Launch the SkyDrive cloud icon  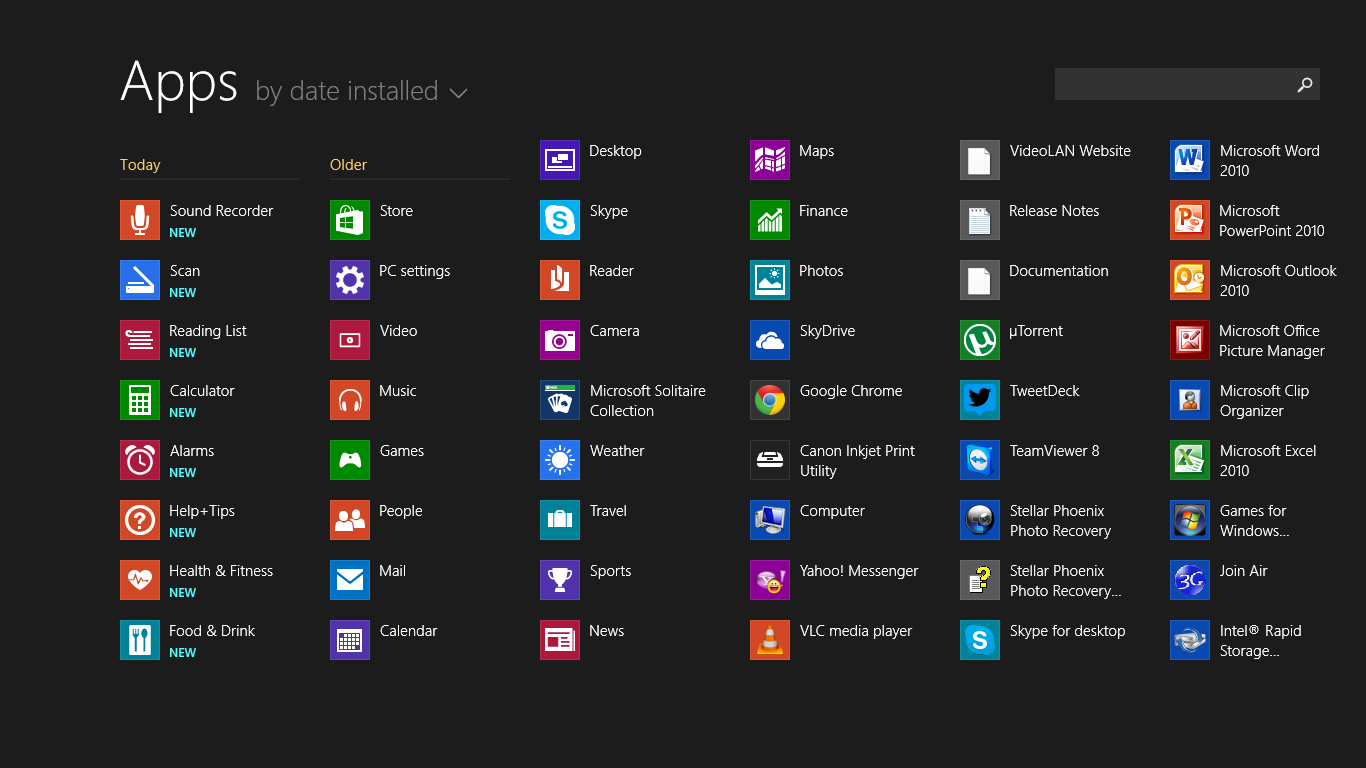click(x=770, y=340)
